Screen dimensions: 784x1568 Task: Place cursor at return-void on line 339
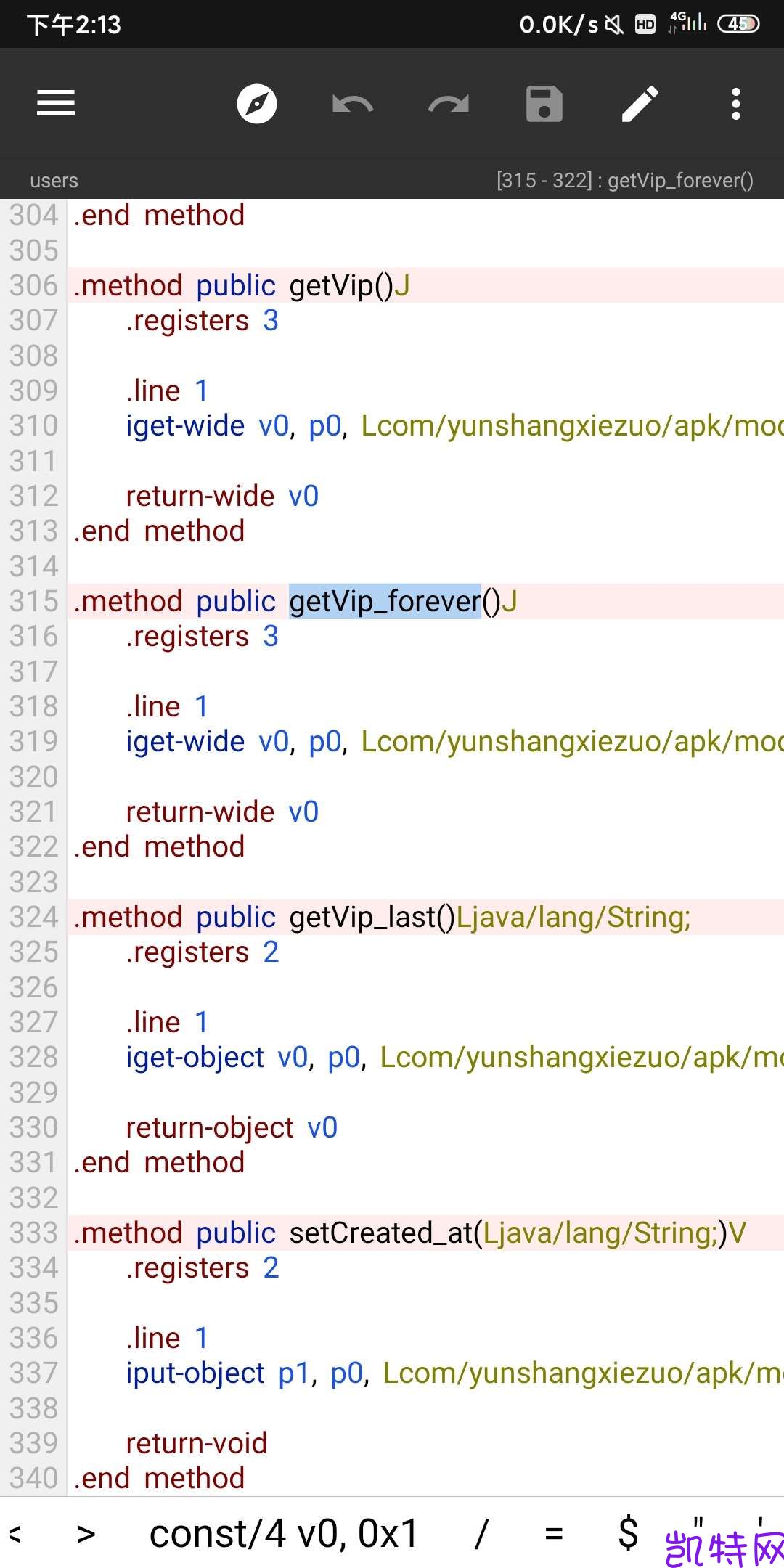point(196,1443)
